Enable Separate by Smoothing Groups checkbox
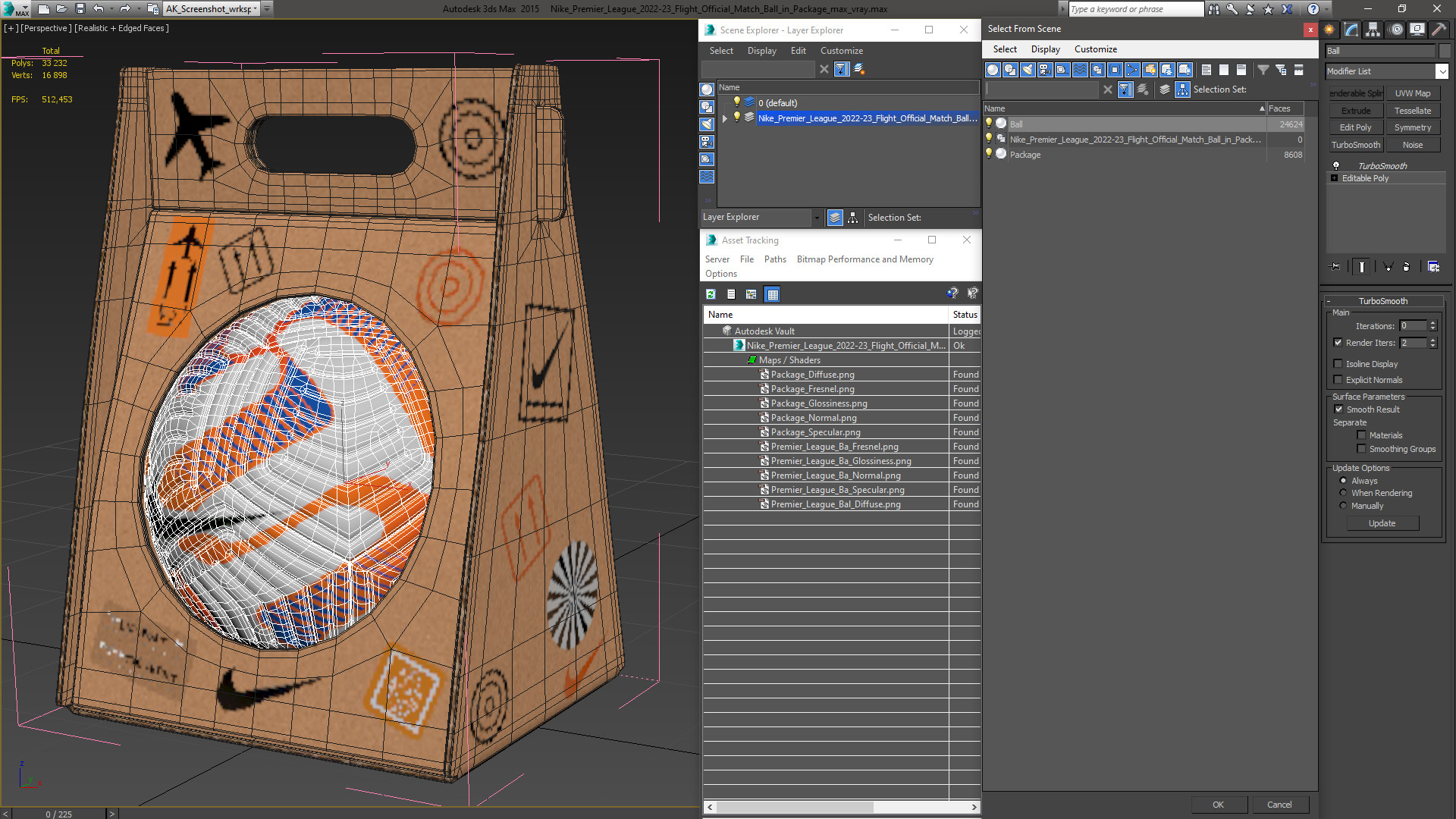Screen dimensions: 1456x819 click(x=1361, y=449)
